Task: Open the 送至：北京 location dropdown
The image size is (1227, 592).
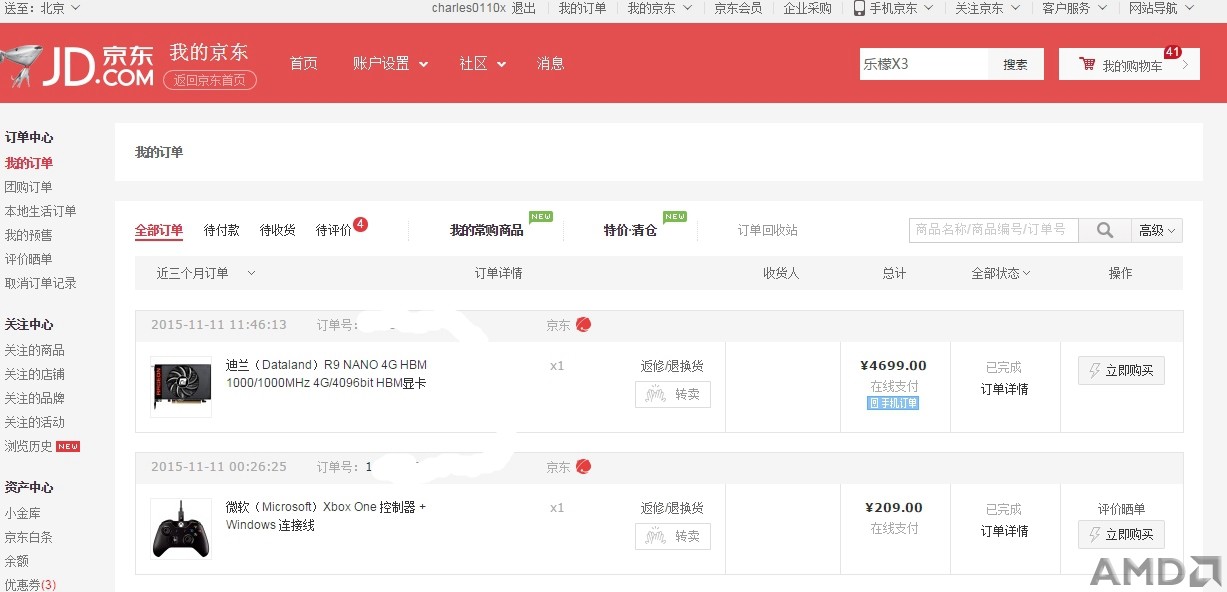Action: pyautogui.click(x=43, y=8)
